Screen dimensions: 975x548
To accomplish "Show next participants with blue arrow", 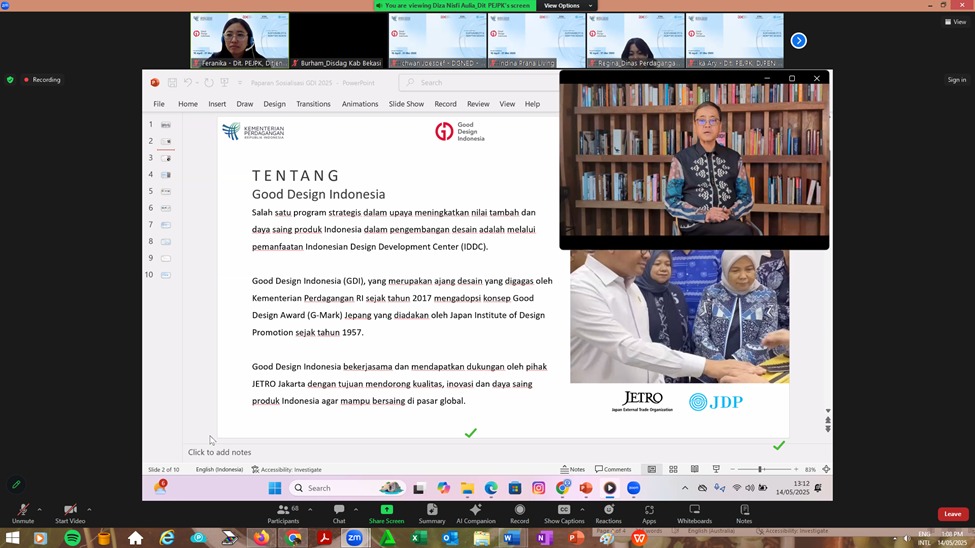I will 798,40.
